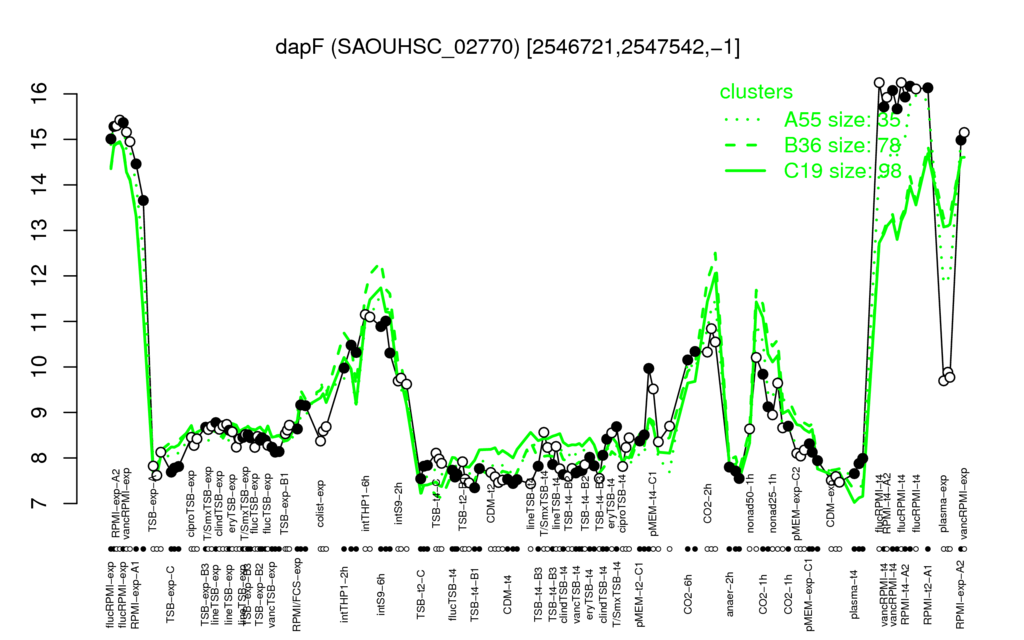Select the 'pMEM-t2-C1' x-axis label
Viewport: 1024px width, 640px height.
point(639,594)
